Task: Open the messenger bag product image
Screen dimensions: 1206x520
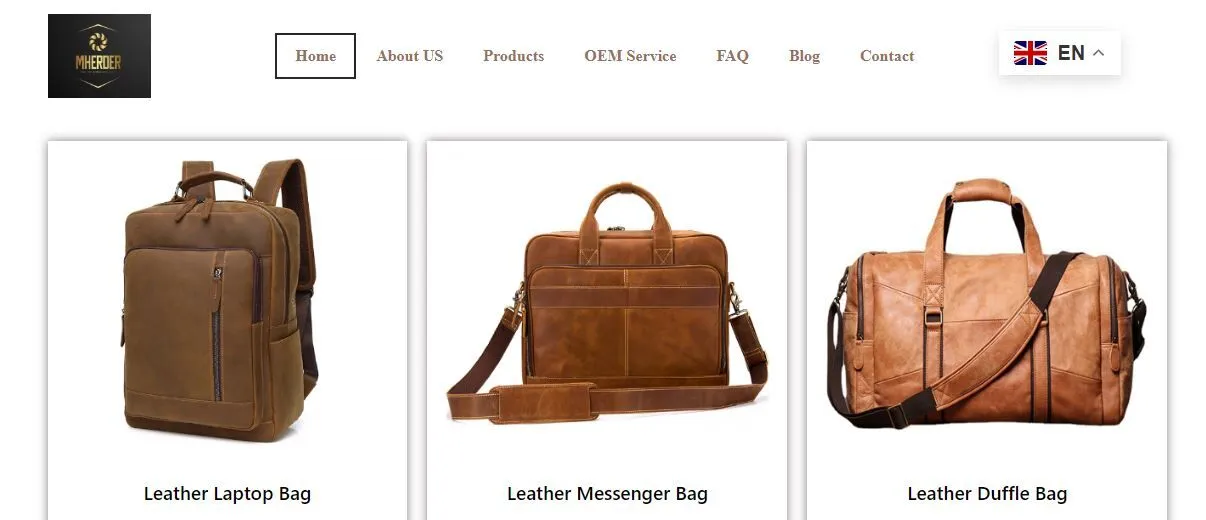Action: coord(607,302)
